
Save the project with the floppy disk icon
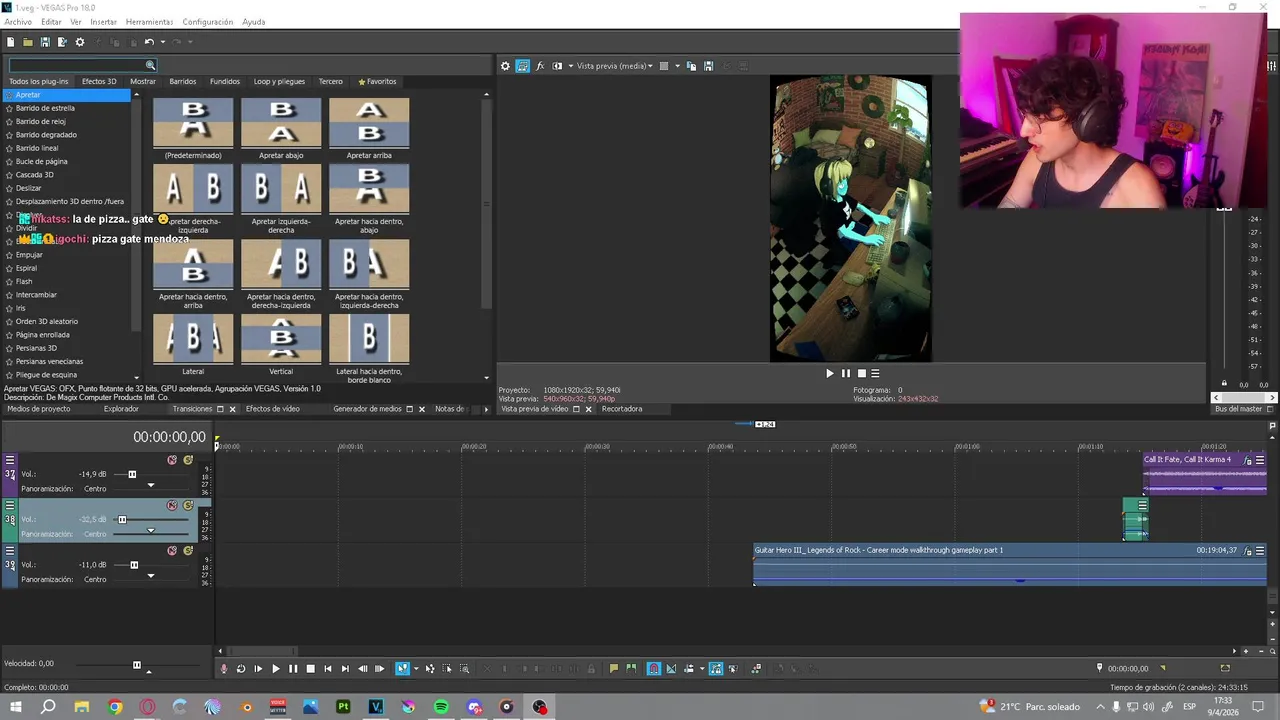[45, 42]
